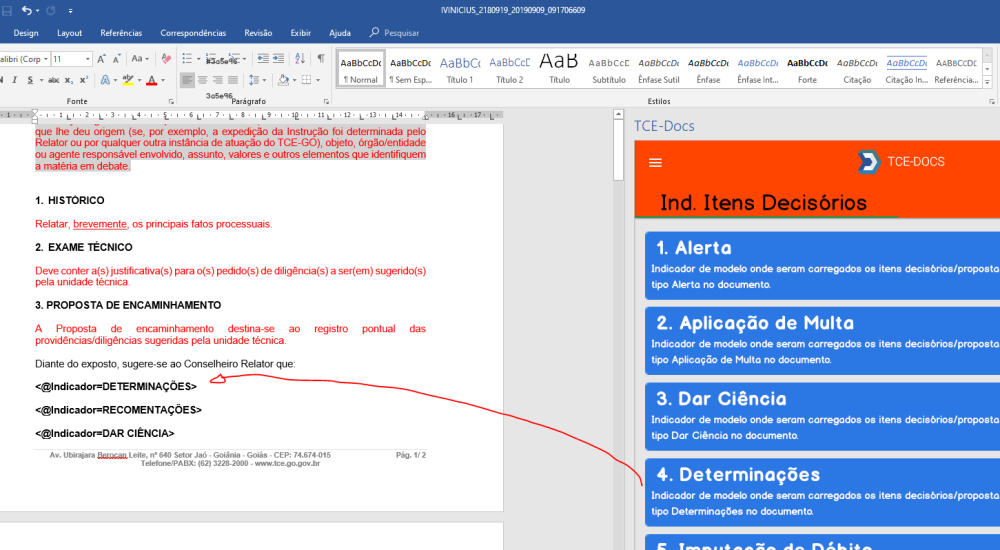Apply the 'Título 1' style
This screenshot has height=550, width=1000.
pyautogui.click(x=459, y=68)
